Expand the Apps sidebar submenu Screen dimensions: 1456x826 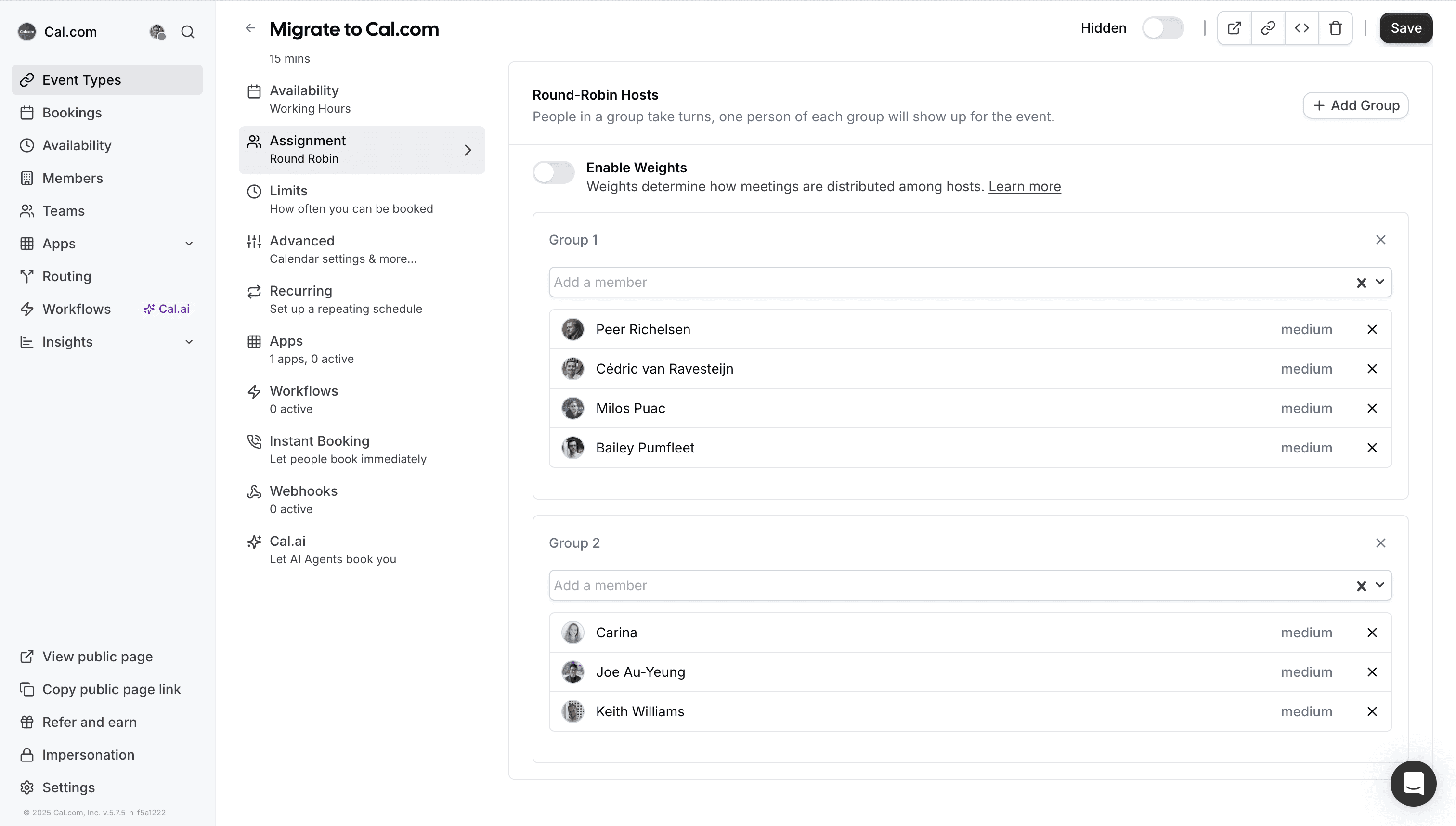click(189, 244)
